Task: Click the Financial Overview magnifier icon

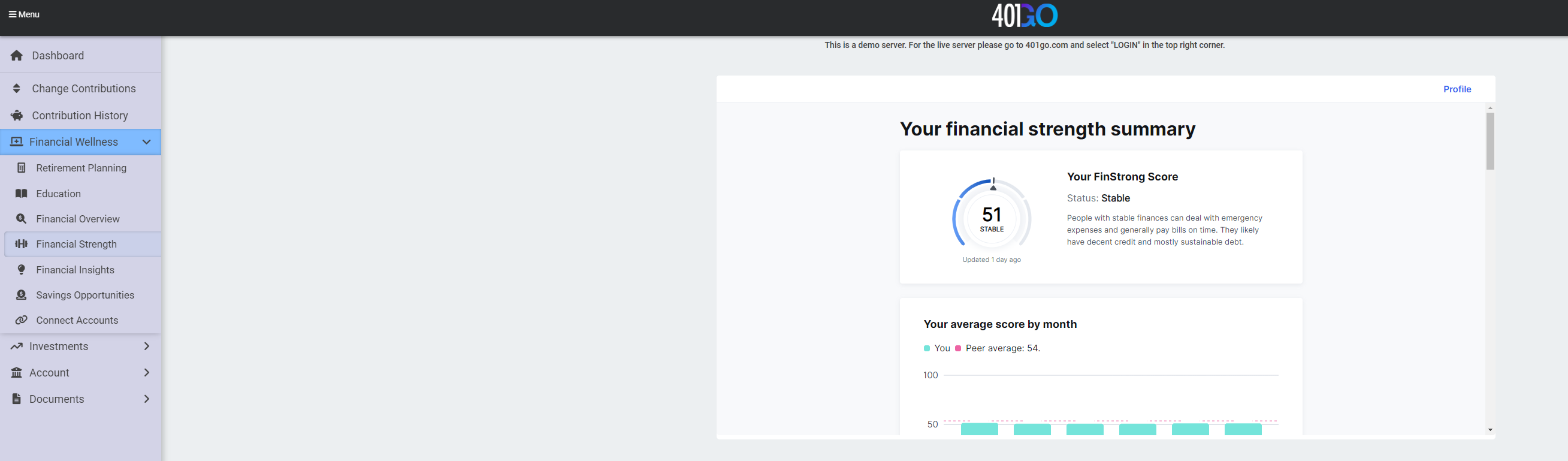Action: (x=22, y=219)
